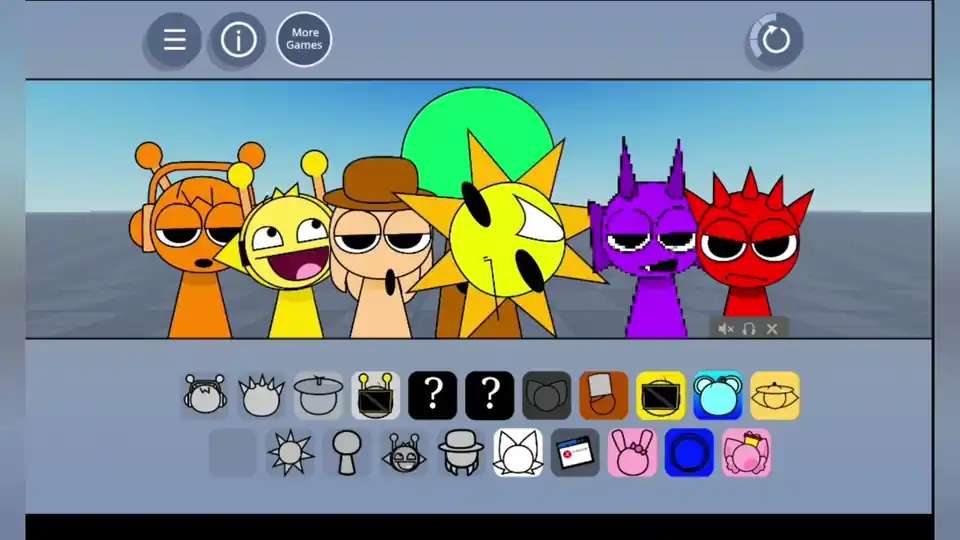This screenshot has height=540, width=960.
Task: Select the gray sun character icon
Action: tap(290, 453)
